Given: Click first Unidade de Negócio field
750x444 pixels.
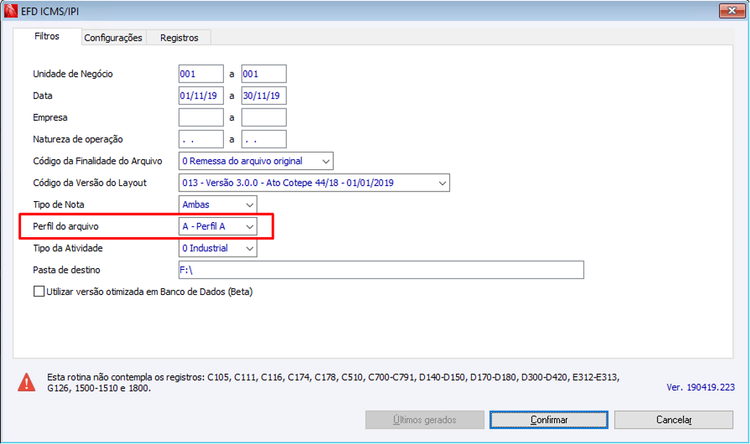Looking at the screenshot, I should [201, 74].
